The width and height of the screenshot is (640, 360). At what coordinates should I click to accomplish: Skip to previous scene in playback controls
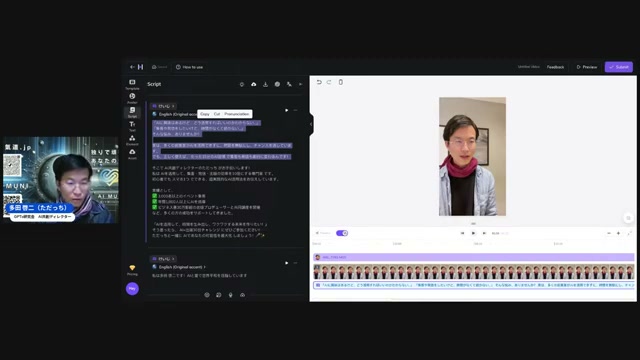(462, 233)
